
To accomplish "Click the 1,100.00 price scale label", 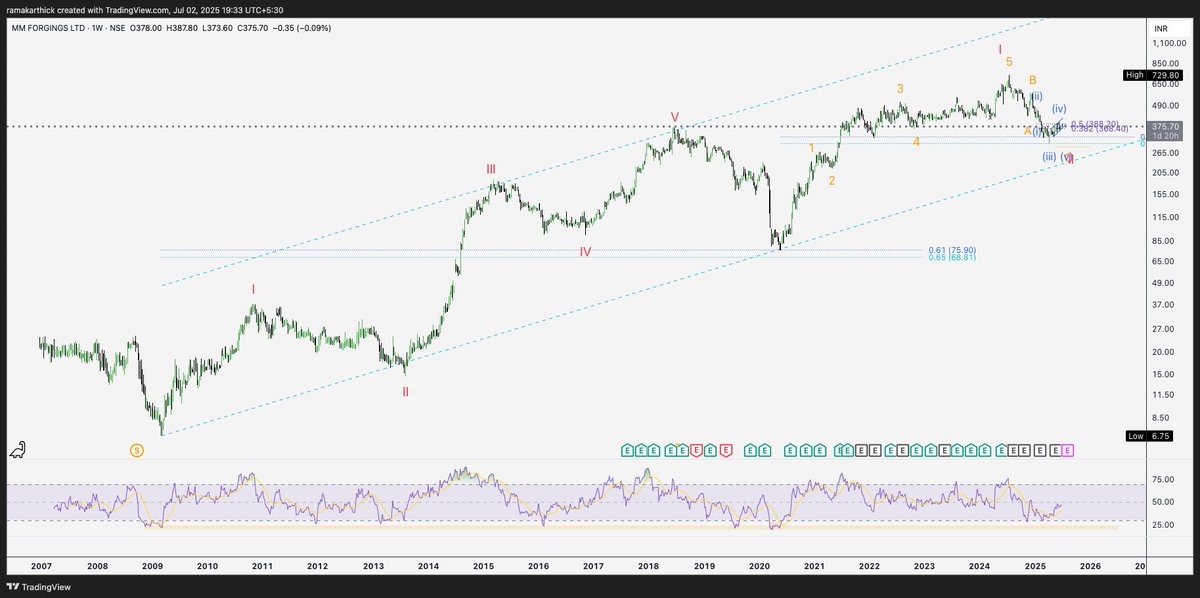I will click(1167, 45).
